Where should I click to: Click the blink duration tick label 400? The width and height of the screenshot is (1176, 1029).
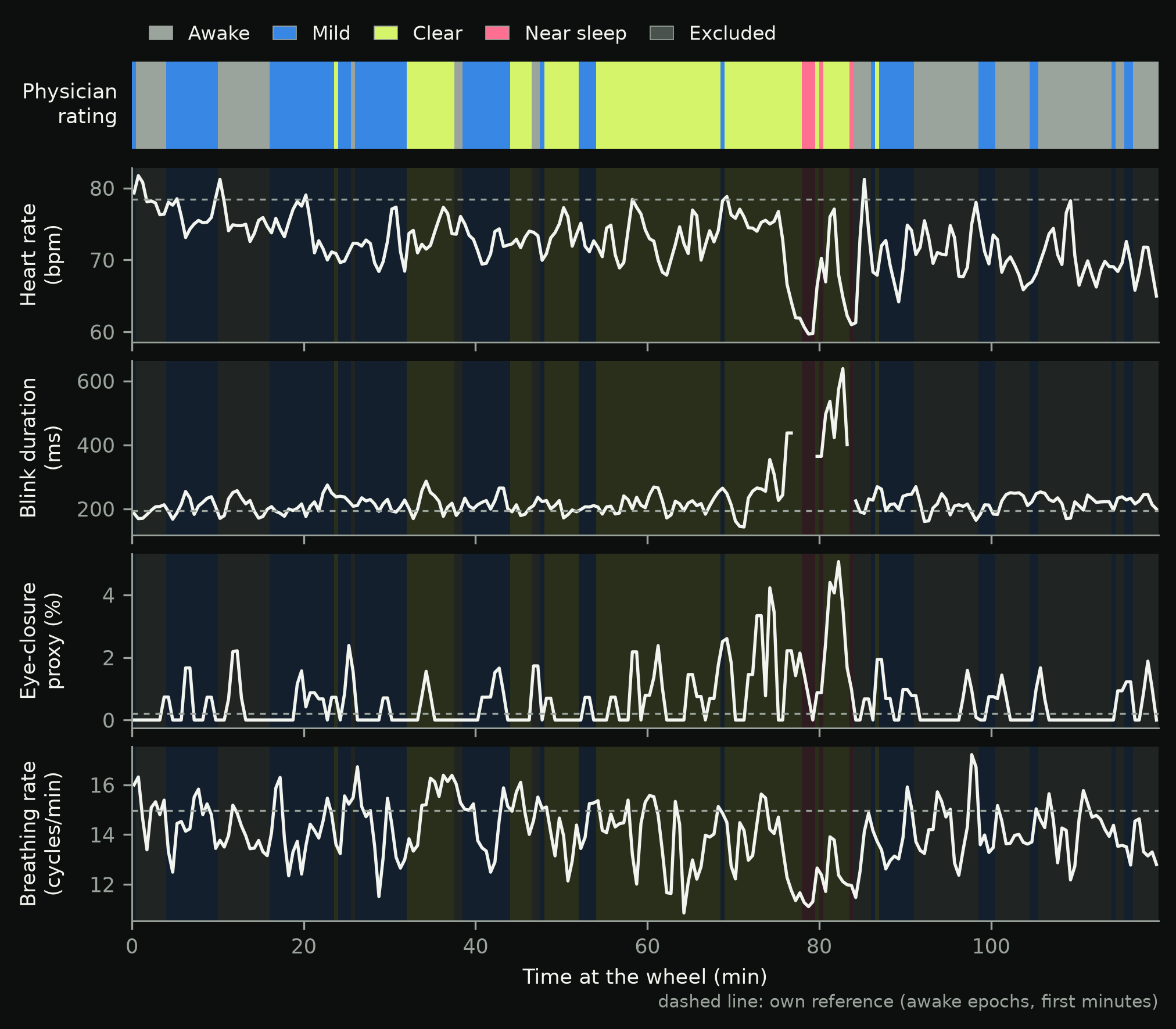(96, 446)
